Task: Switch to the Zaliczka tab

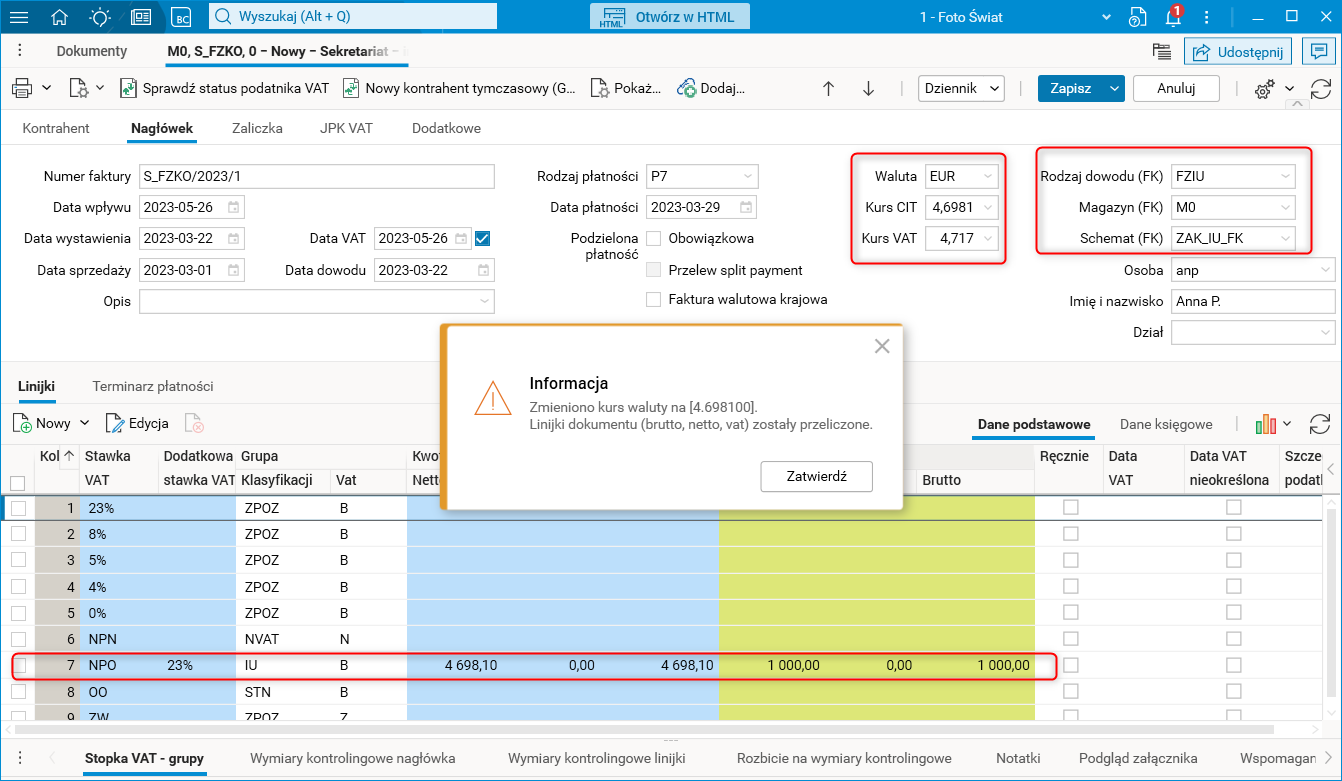Action: tap(257, 128)
